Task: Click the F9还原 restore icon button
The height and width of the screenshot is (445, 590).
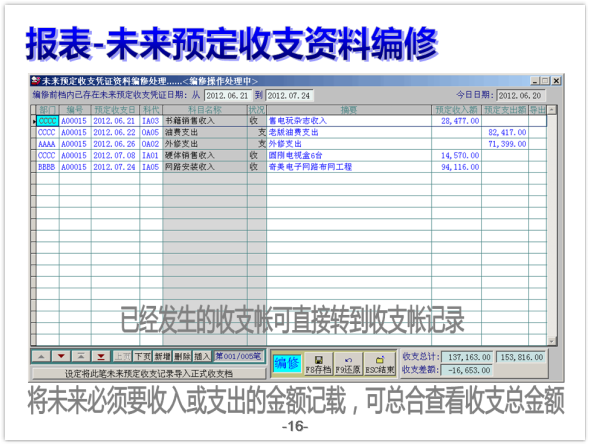Action: (x=348, y=364)
